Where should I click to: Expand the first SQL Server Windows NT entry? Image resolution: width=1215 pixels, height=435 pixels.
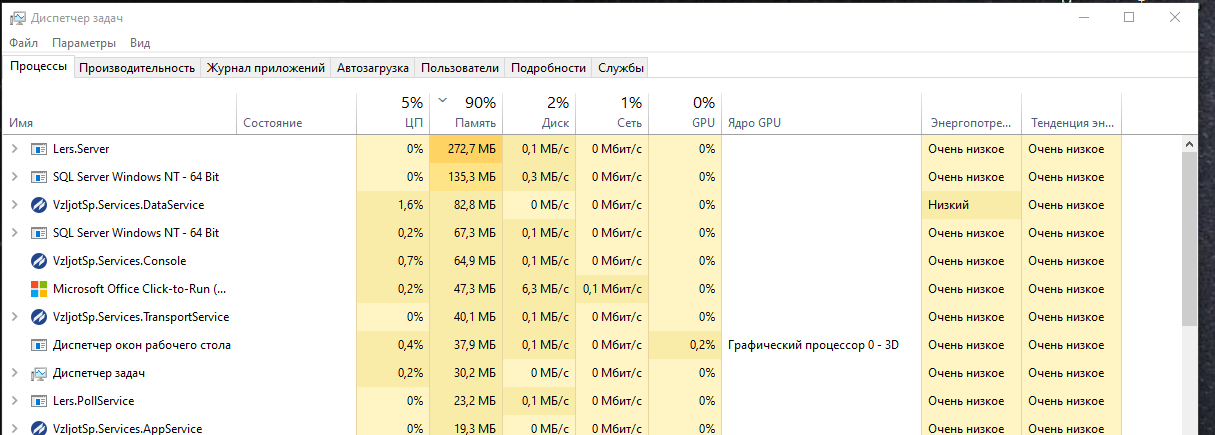pos(14,177)
